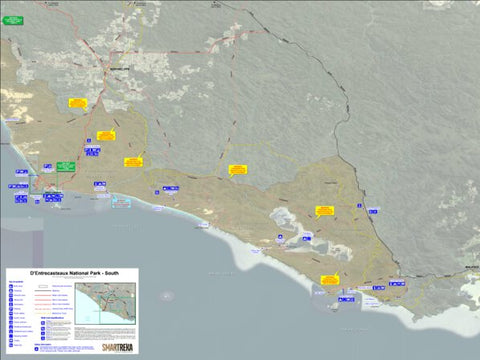
Task: Click the longest facility icon row on the far western shore
Action: (18, 186)
